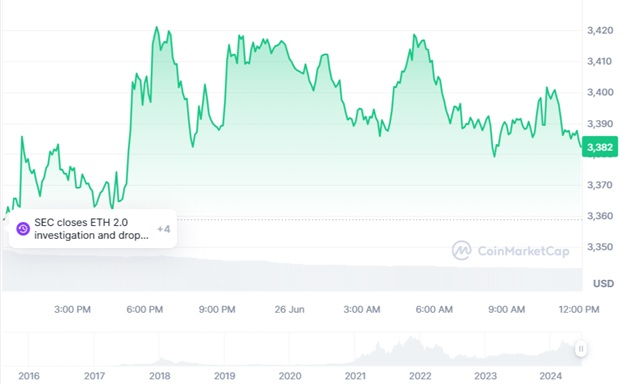The height and width of the screenshot is (384, 624).
Task: Click the 3,360 price axis label
Action: point(600,216)
